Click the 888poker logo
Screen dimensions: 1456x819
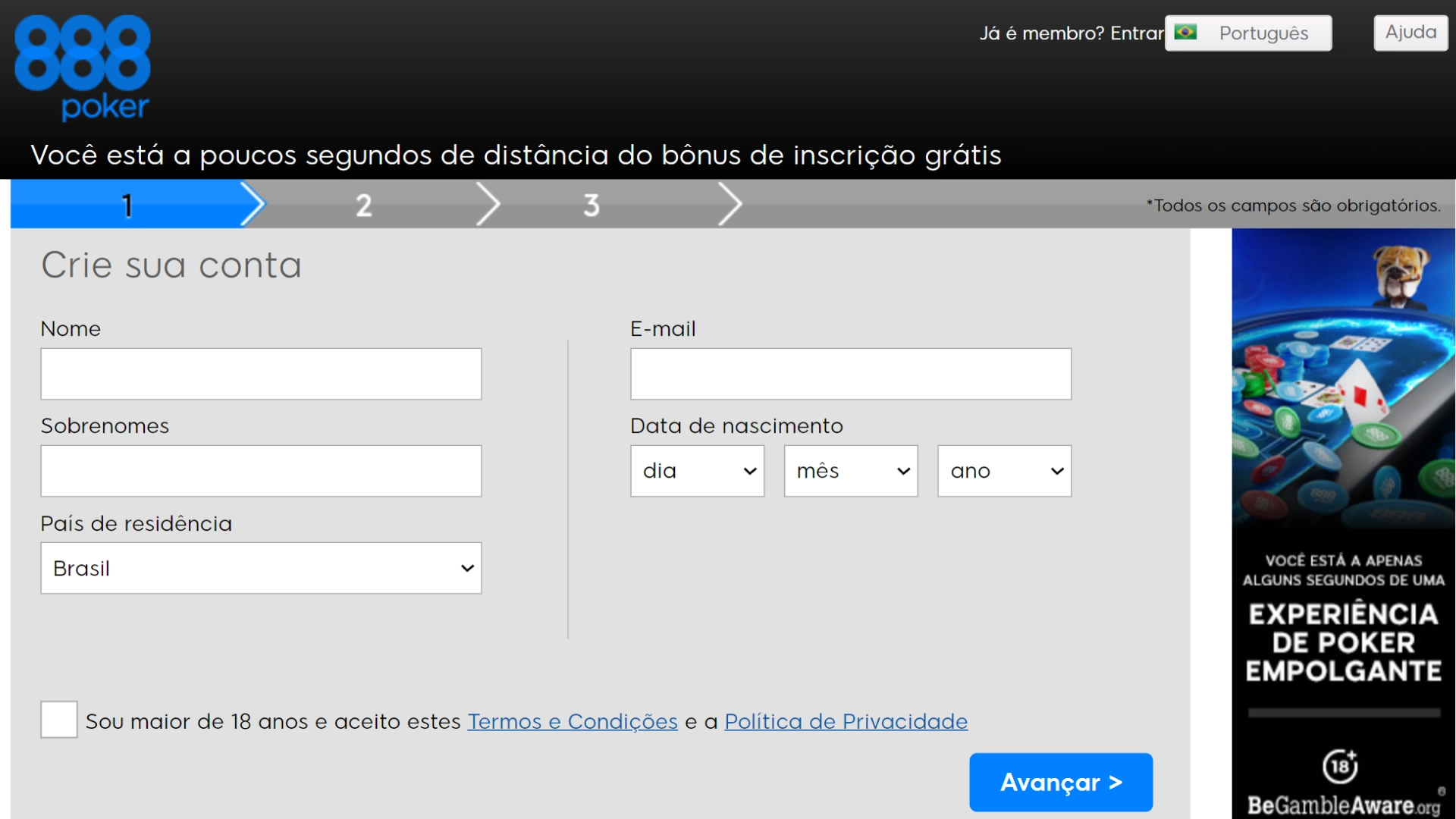(x=82, y=67)
